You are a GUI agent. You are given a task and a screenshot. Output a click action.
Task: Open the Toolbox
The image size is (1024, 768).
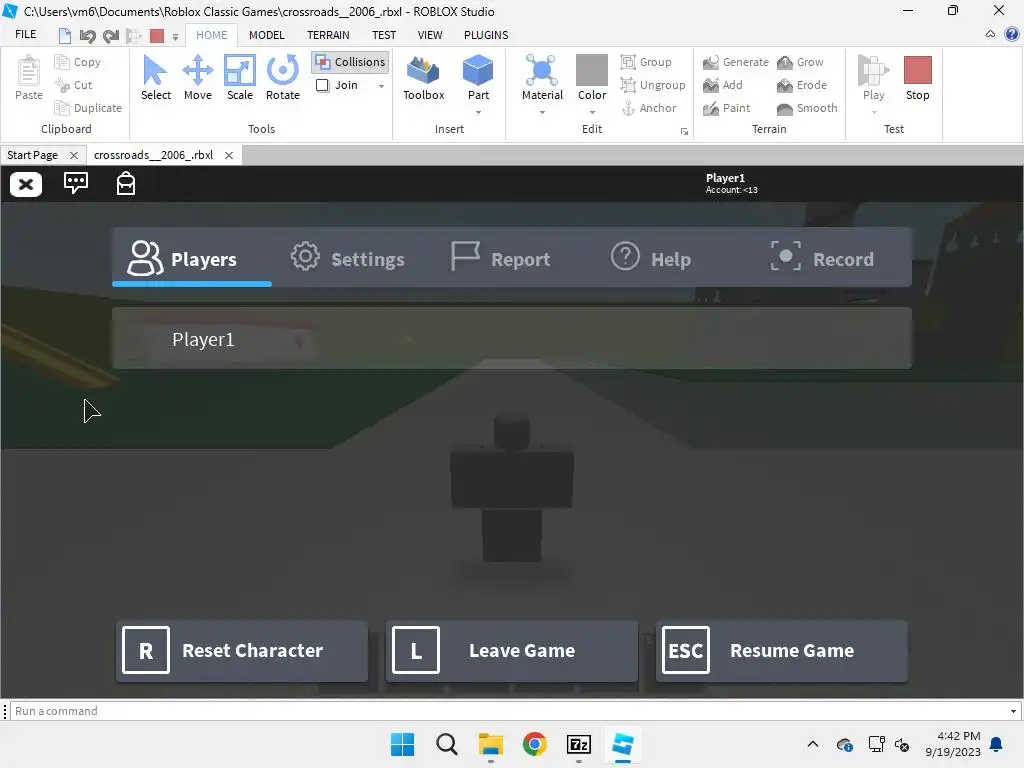pos(423,78)
